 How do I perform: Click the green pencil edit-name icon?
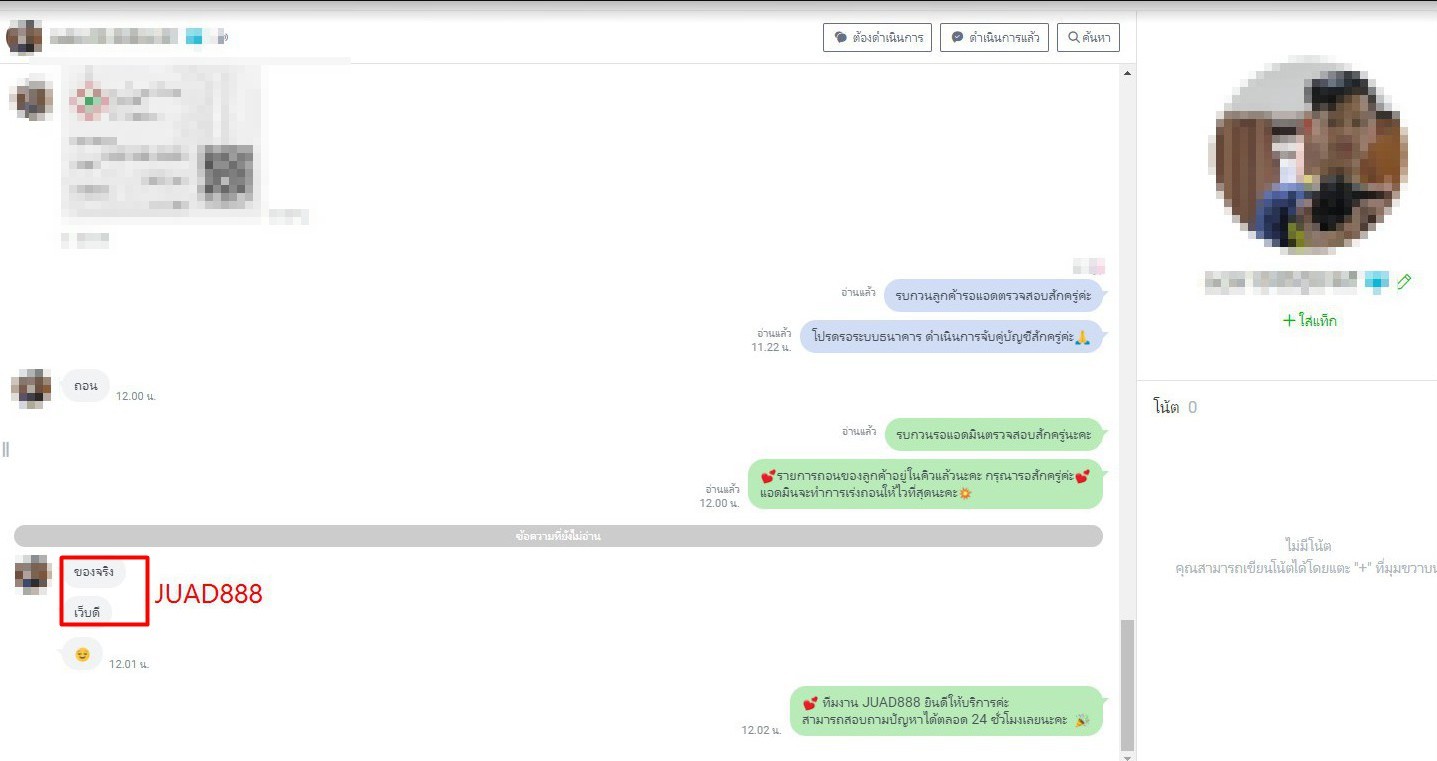point(1404,282)
